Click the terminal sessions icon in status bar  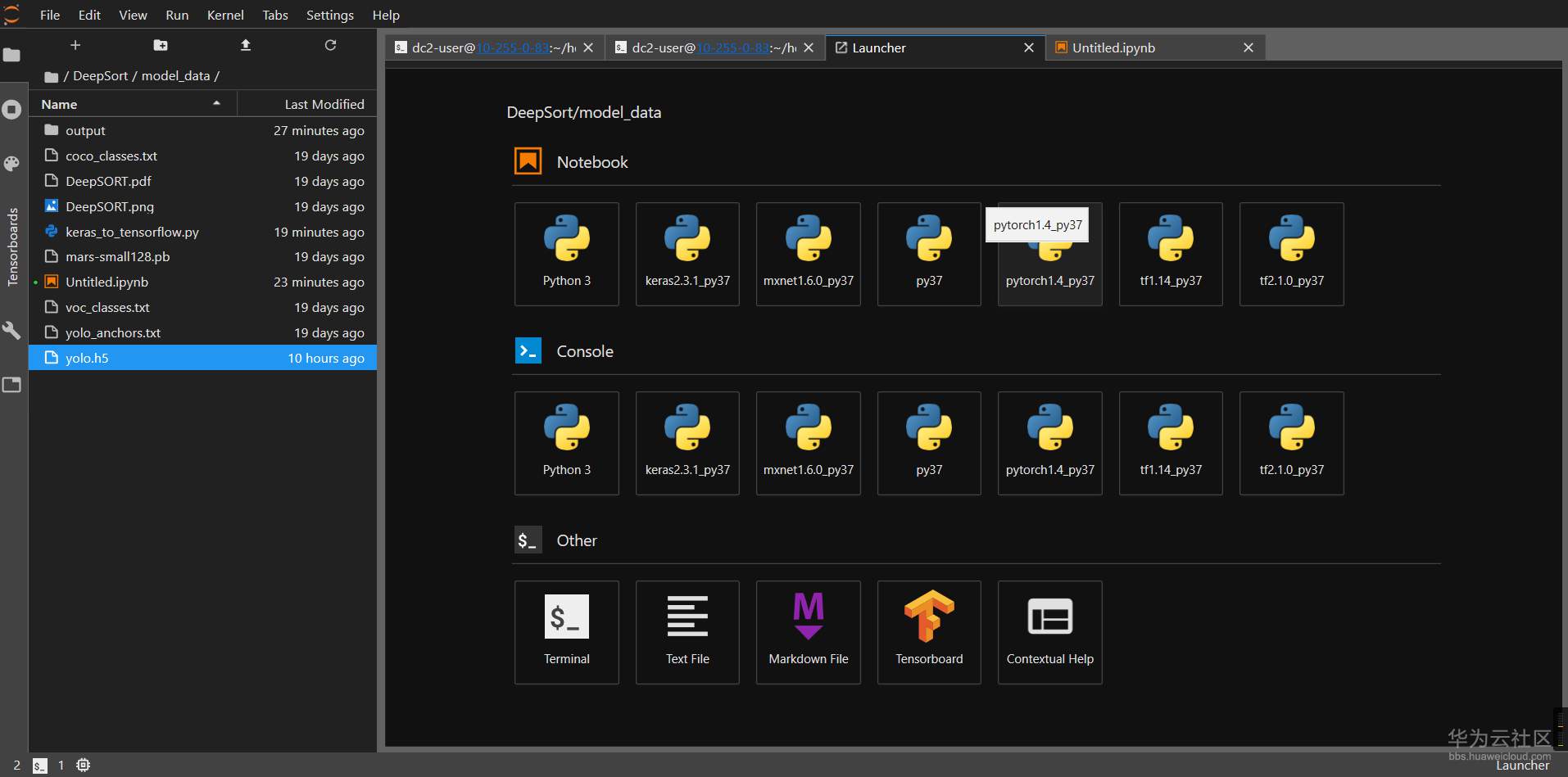click(39, 766)
